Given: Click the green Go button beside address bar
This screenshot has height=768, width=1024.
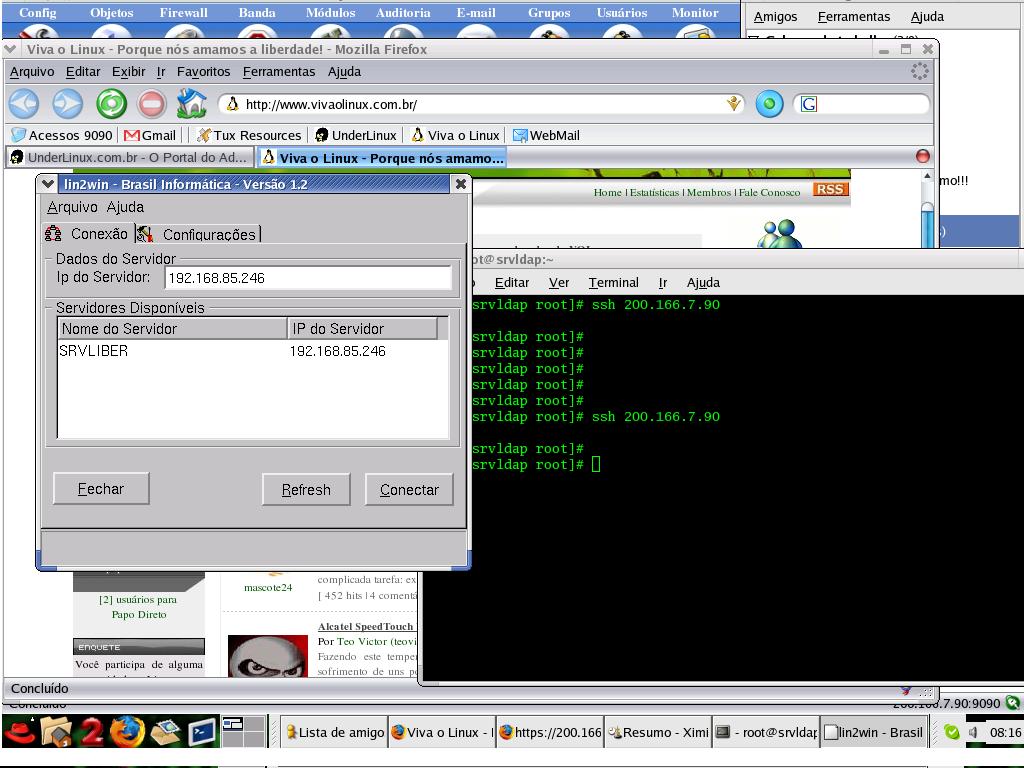Looking at the screenshot, I should pyautogui.click(x=769, y=104).
